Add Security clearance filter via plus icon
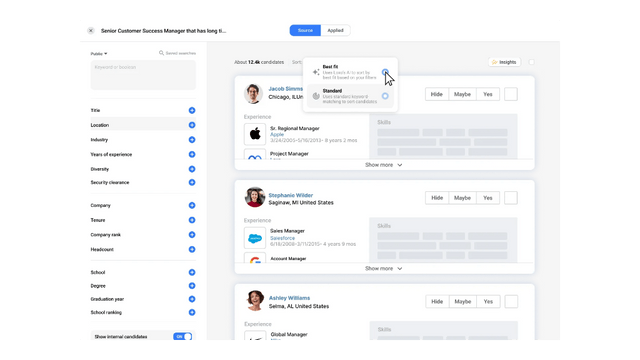The width and height of the screenshot is (640, 360). pyautogui.click(x=192, y=182)
